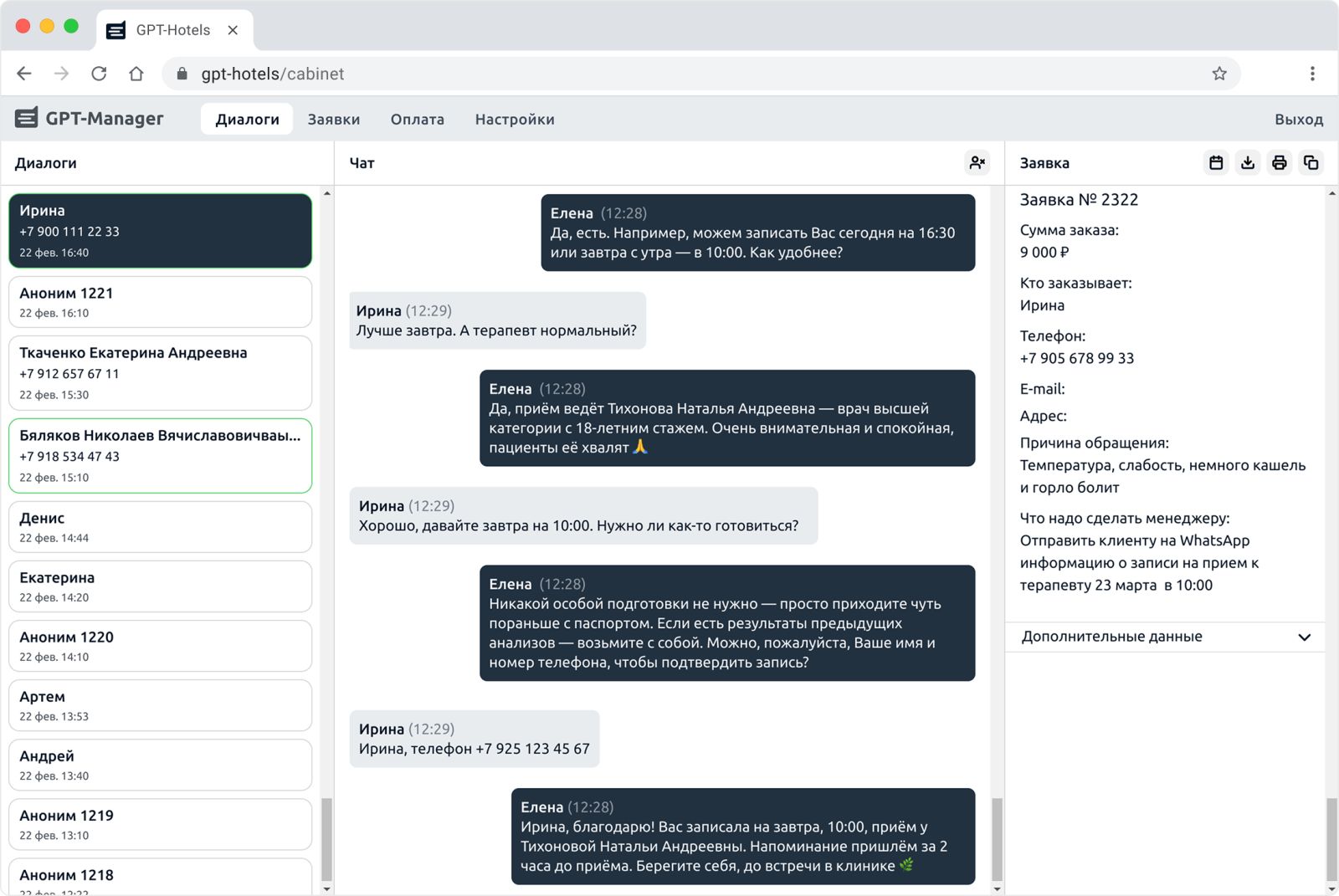1339x896 pixels.
Task: Select the Аноним 1221 dialog
Action: (x=160, y=302)
